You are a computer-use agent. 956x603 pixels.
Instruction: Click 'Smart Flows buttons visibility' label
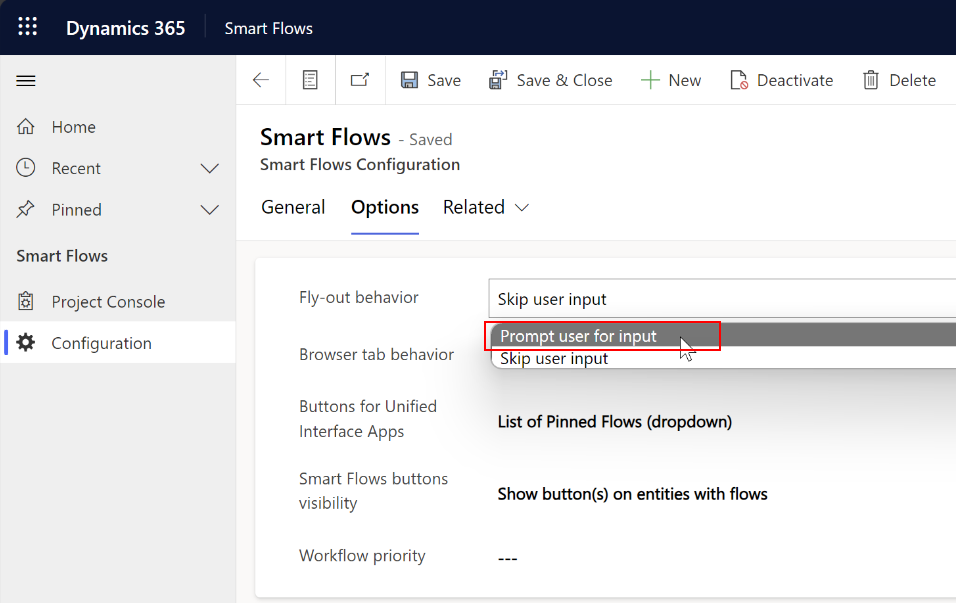373,491
